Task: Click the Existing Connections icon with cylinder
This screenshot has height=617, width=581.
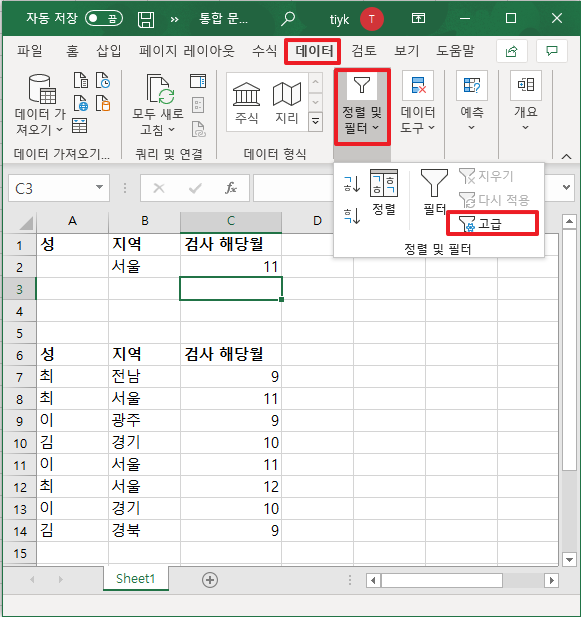Action: [103, 103]
